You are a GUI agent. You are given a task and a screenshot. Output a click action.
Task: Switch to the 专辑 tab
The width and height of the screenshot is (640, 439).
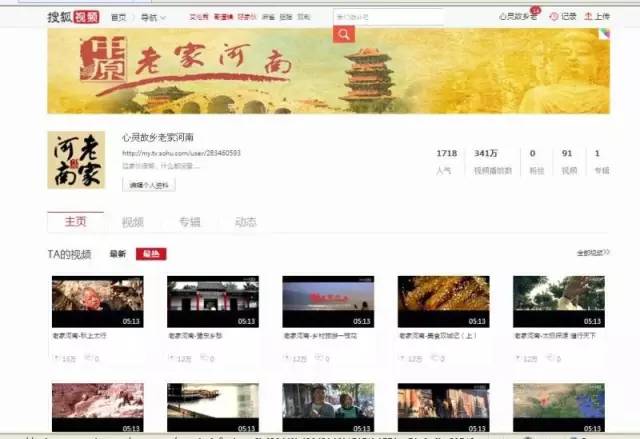[x=190, y=222]
